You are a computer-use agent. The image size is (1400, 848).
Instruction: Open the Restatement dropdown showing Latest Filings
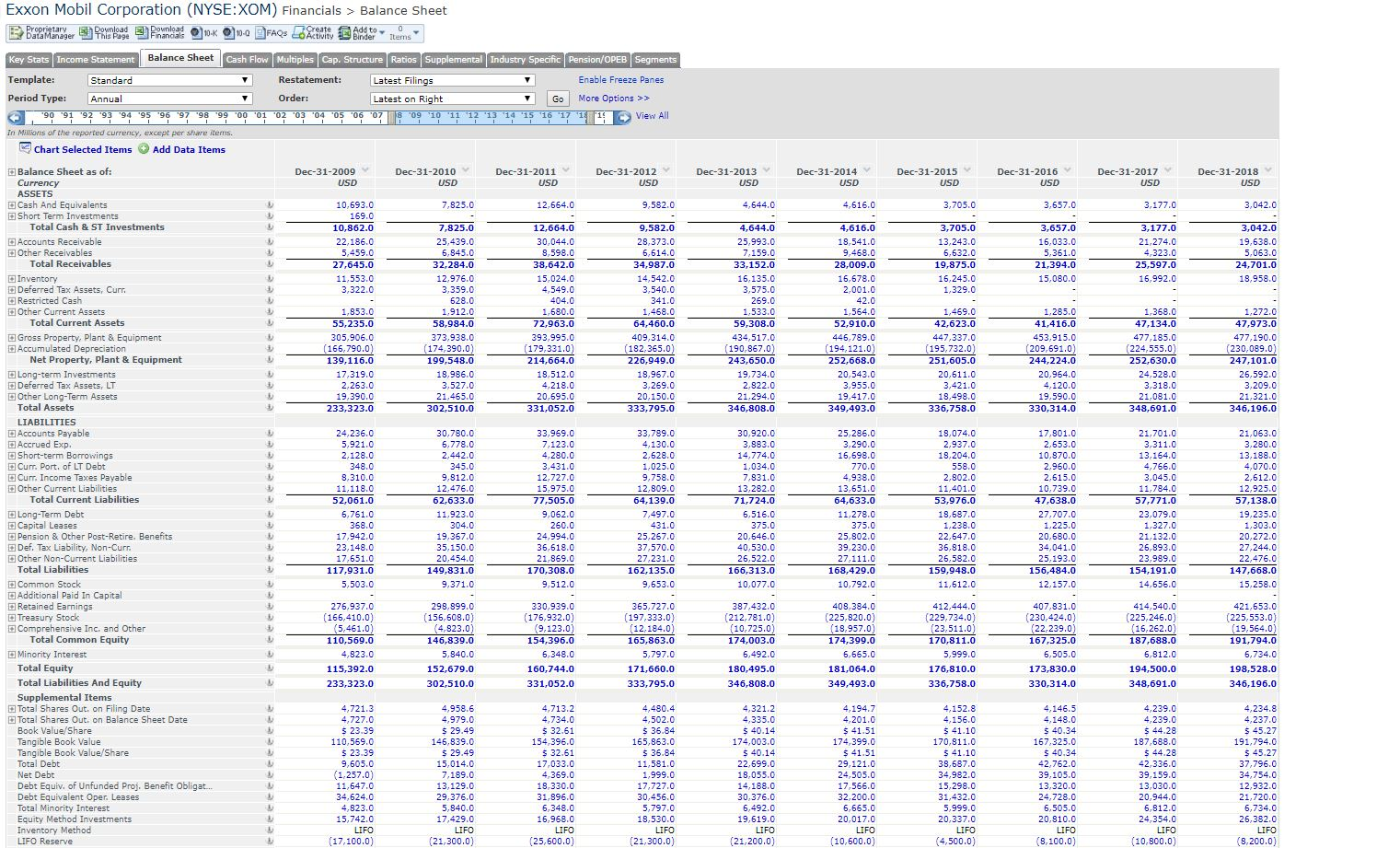point(451,79)
